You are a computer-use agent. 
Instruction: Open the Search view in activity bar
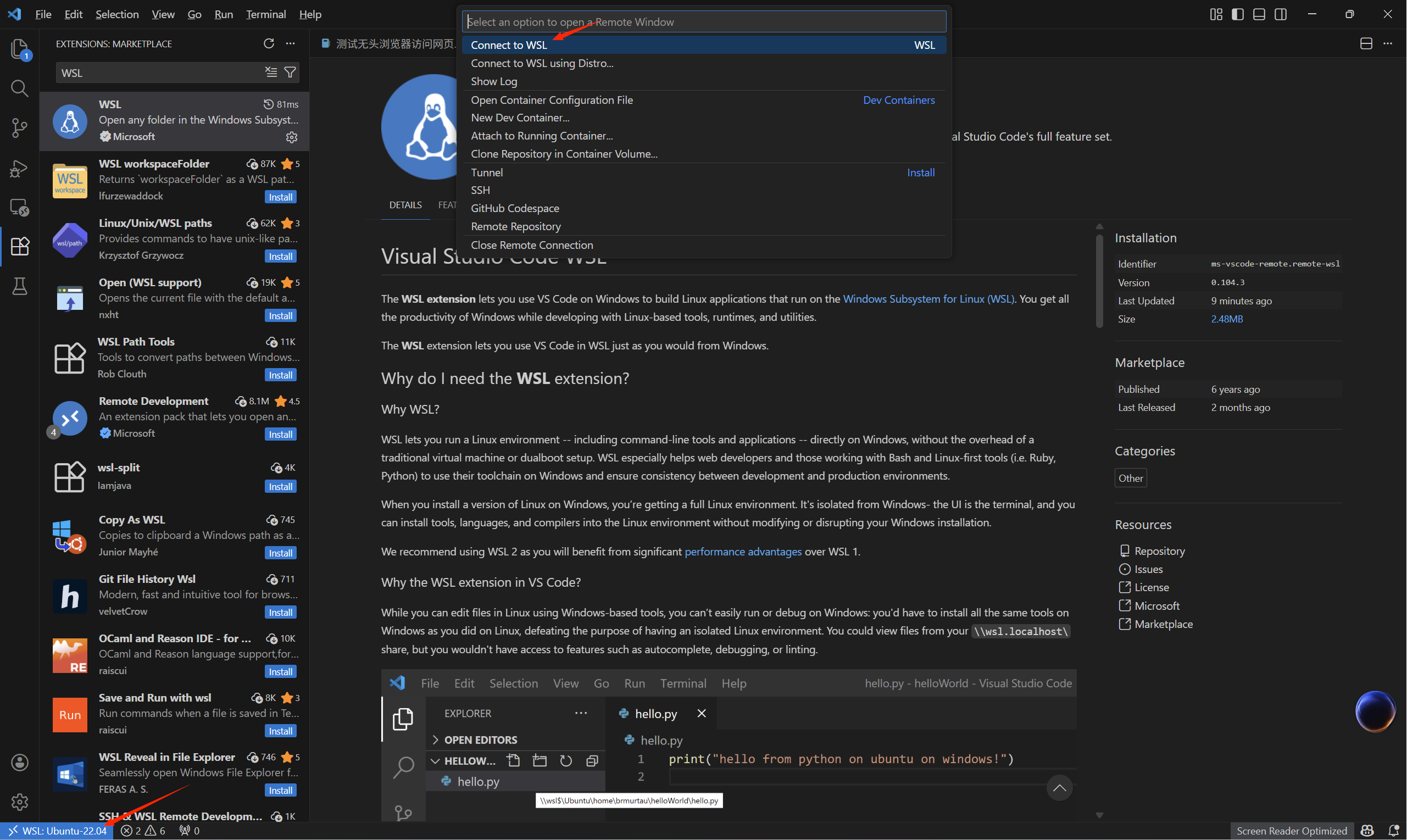(x=20, y=88)
